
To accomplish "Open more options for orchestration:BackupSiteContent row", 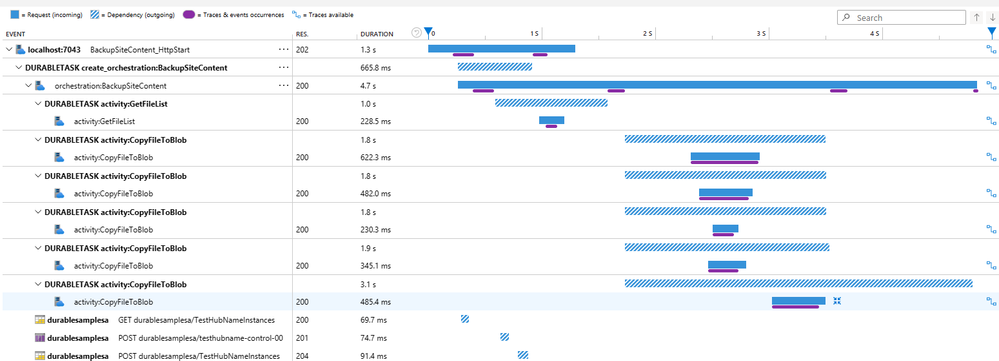I will tap(284, 85).
